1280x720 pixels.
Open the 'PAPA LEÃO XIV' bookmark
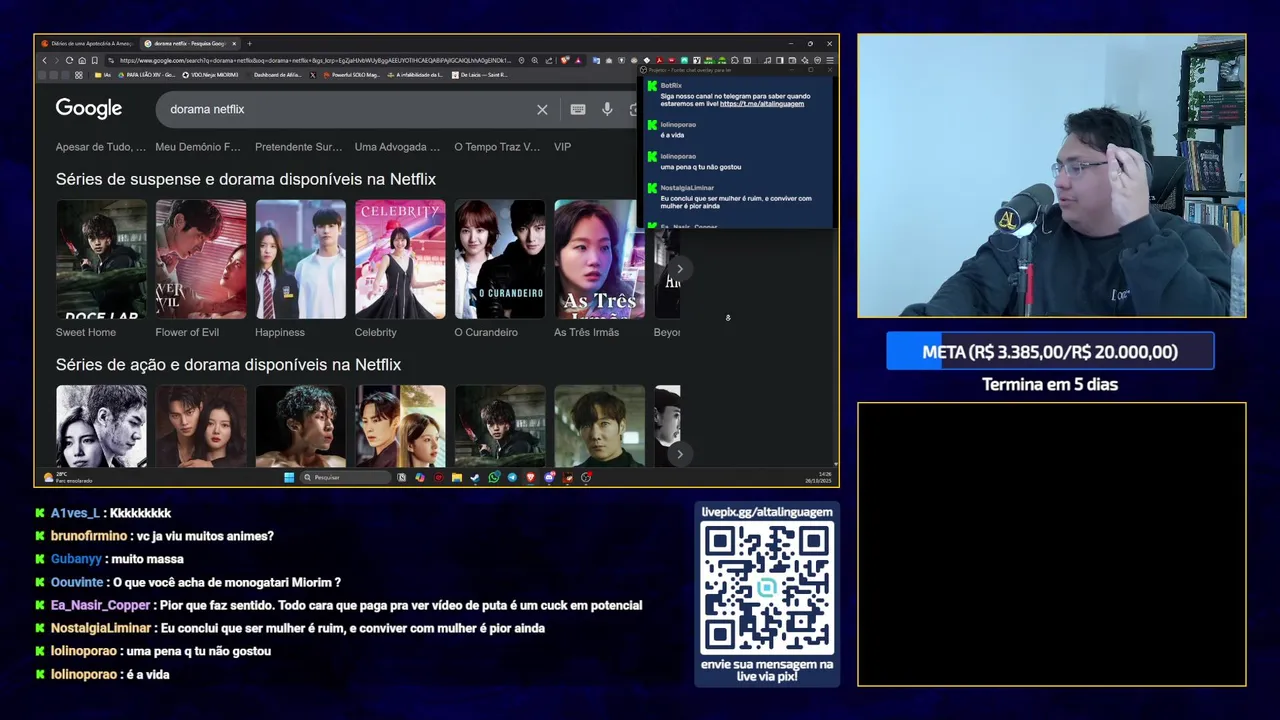tap(147, 75)
